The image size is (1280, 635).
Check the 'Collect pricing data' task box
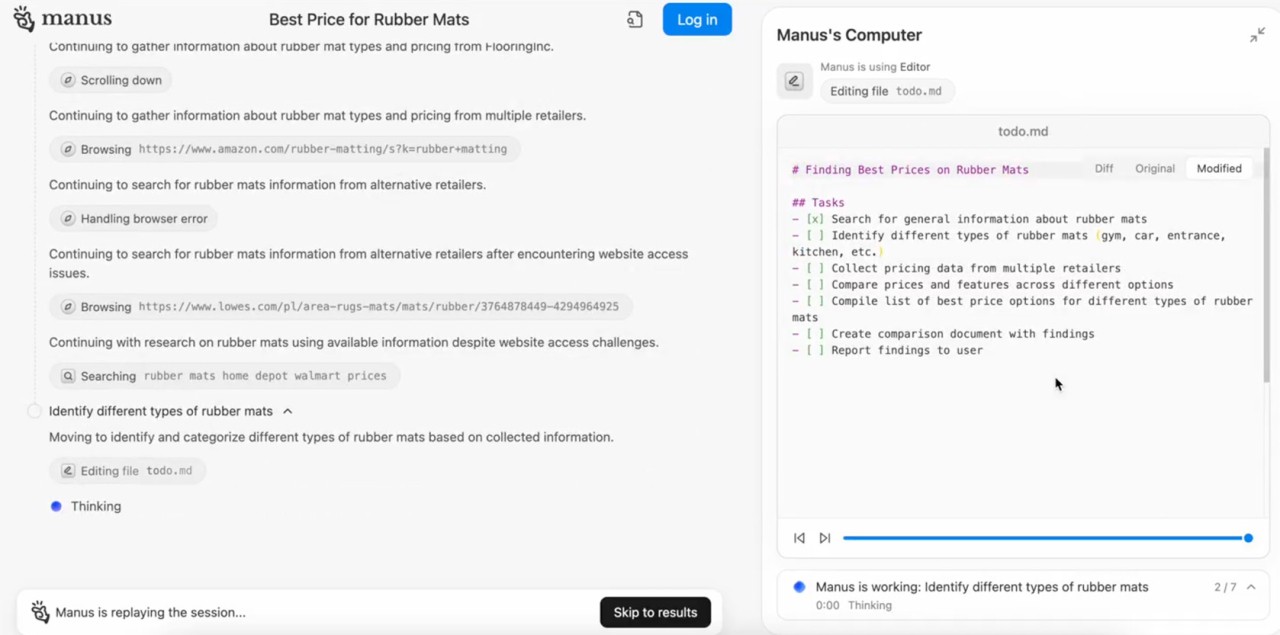tap(815, 268)
